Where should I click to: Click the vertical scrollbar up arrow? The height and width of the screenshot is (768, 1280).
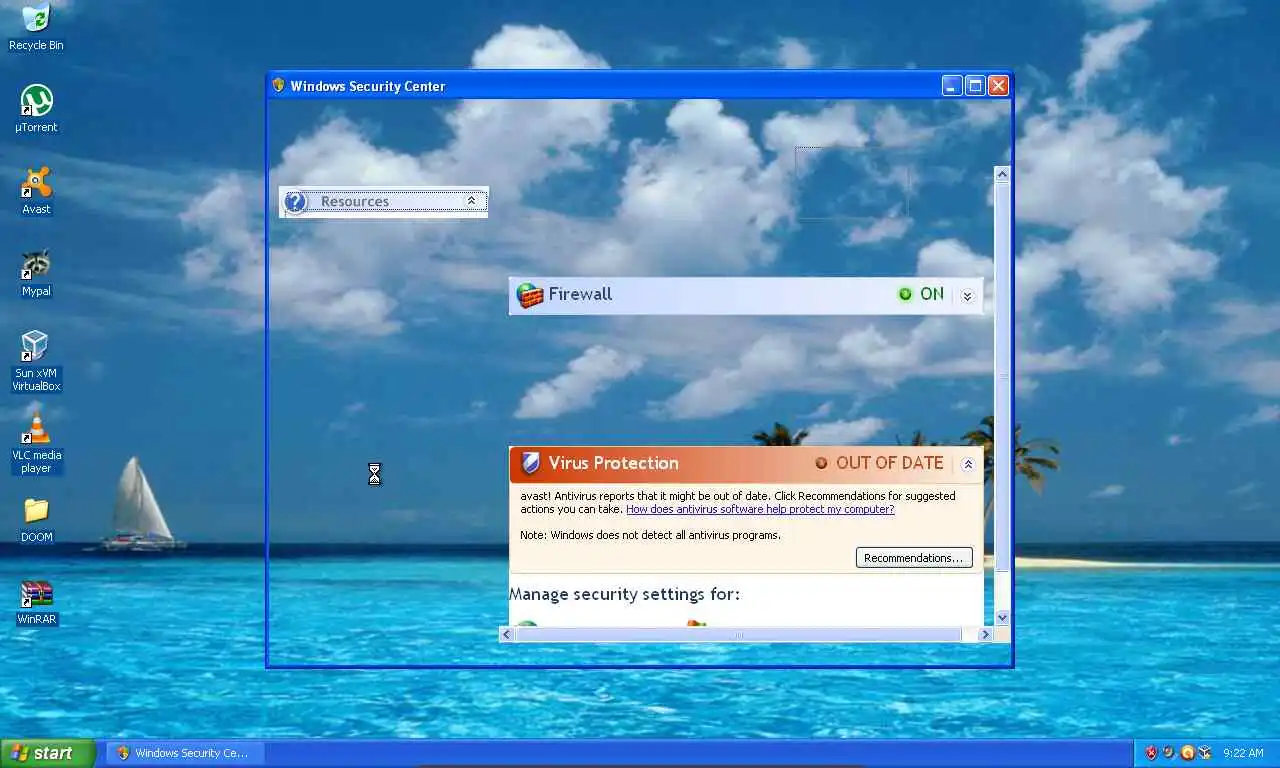[1002, 174]
